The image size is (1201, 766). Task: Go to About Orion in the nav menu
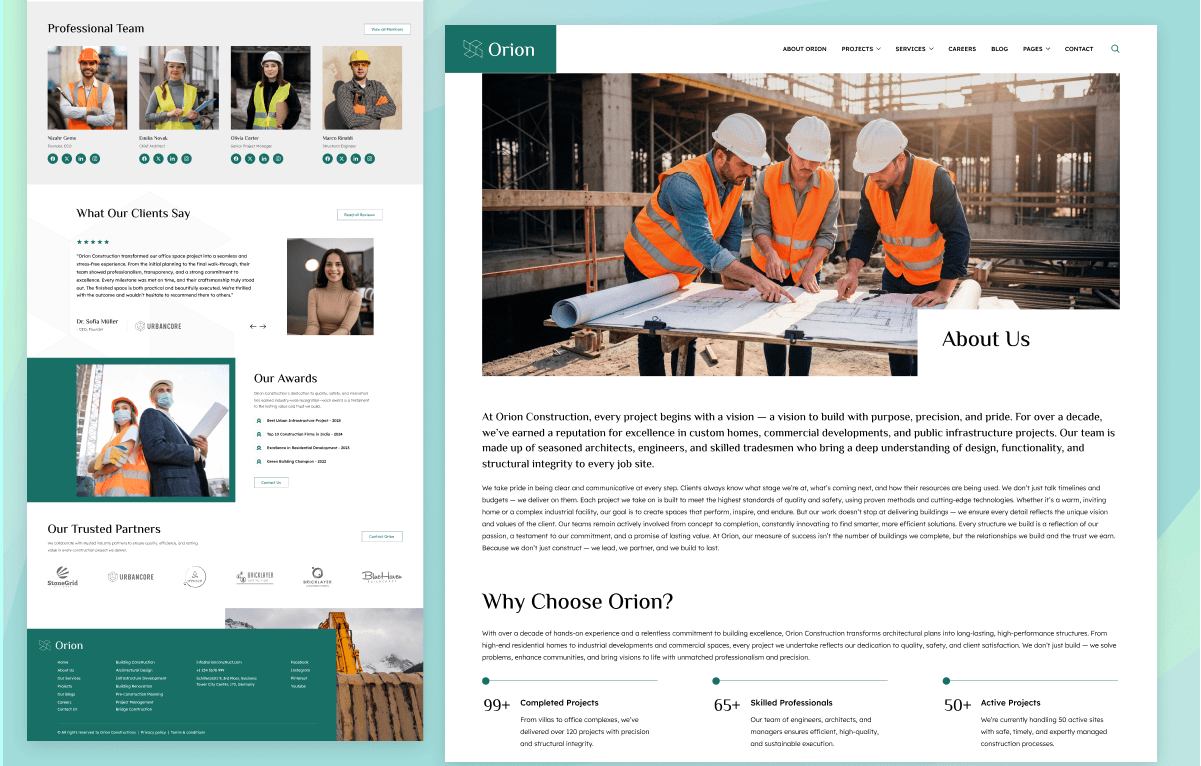click(804, 49)
